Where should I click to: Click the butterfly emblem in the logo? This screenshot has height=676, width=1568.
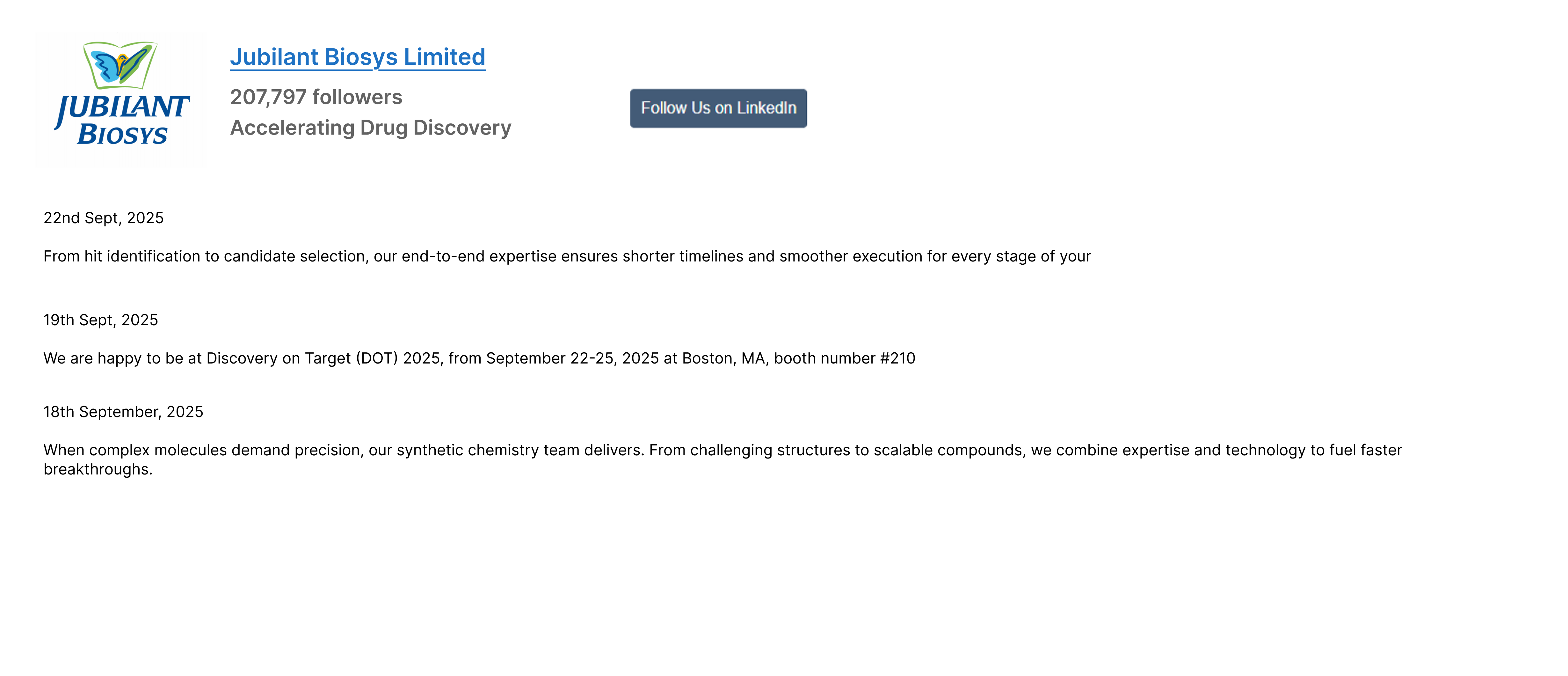pos(120,64)
